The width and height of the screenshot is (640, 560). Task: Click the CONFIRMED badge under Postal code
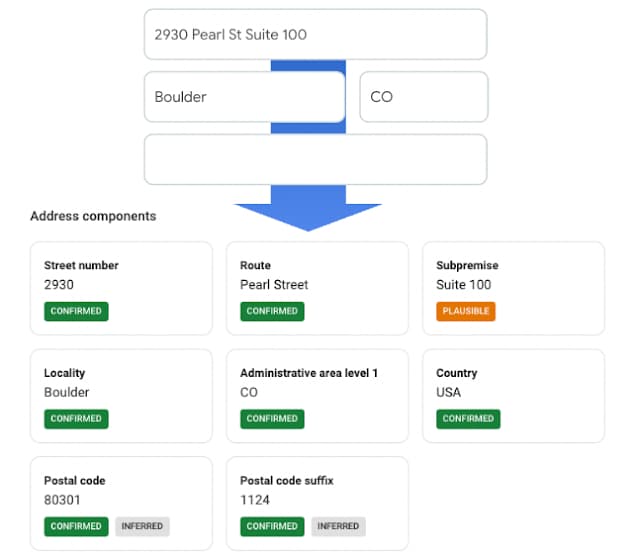[76, 527]
